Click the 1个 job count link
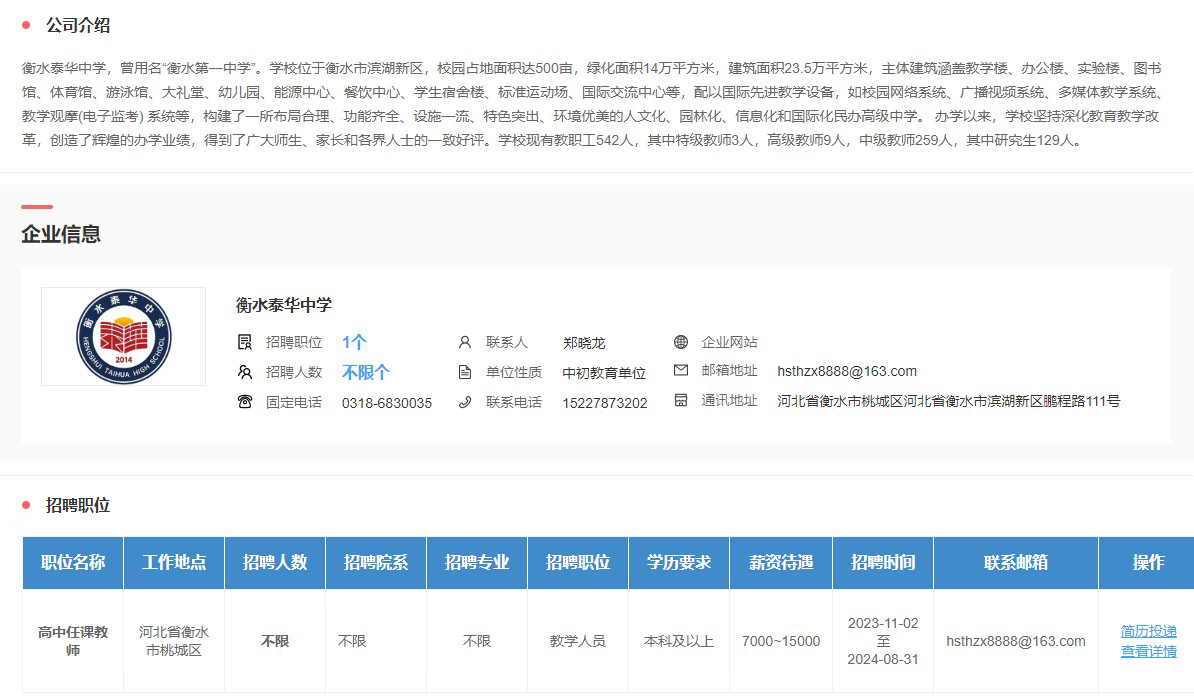The image size is (1194, 699). [x=354, y=342]
